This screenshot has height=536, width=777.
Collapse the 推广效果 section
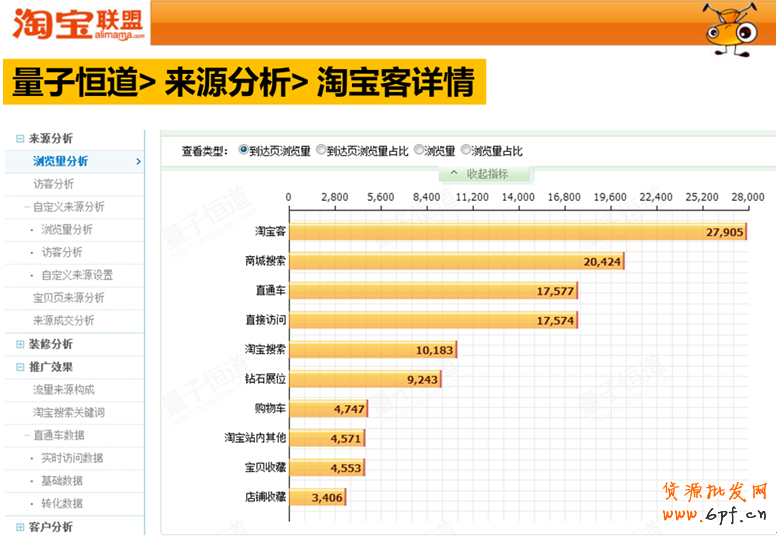pos(20,367)
